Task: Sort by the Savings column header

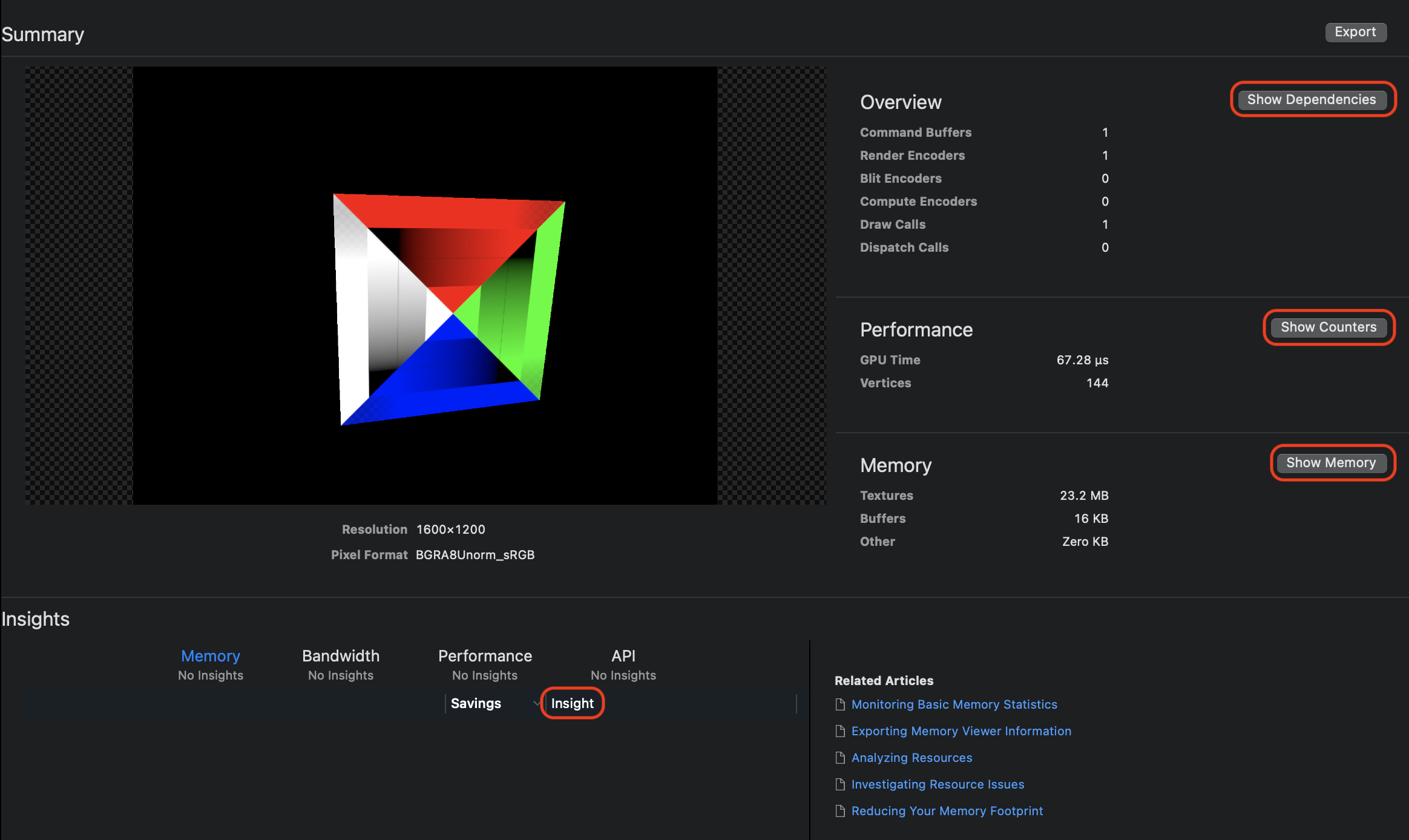Action: 476,703
